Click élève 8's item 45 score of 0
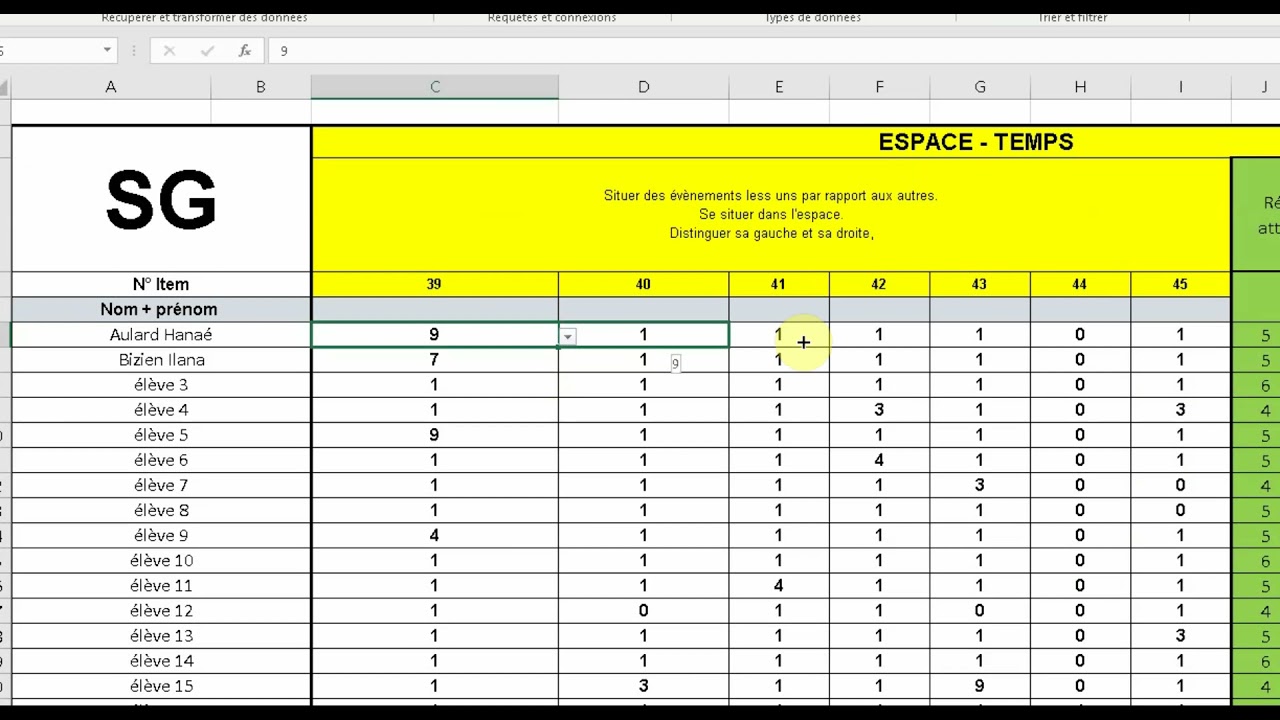Viewport: 1280px width, 720px height. [1181, 510]
